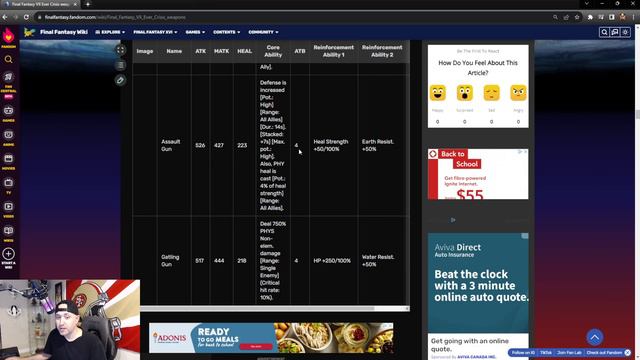Expand the Final Fantasy XVI menu
This screenshot has width=640, height=360.
pyautogui.click(x=155, y=32)
